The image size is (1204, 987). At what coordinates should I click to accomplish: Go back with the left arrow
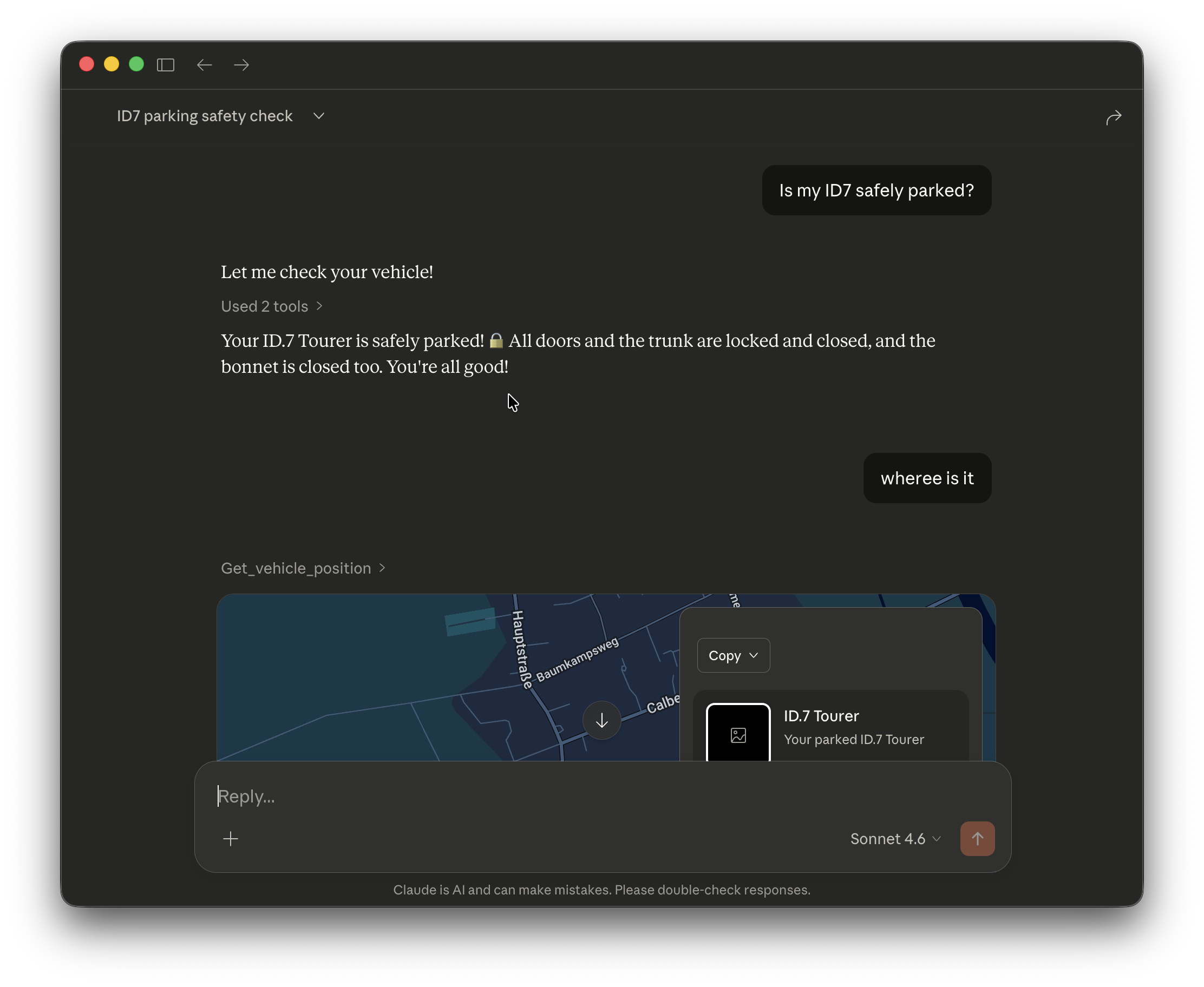(x=204, y=65)
